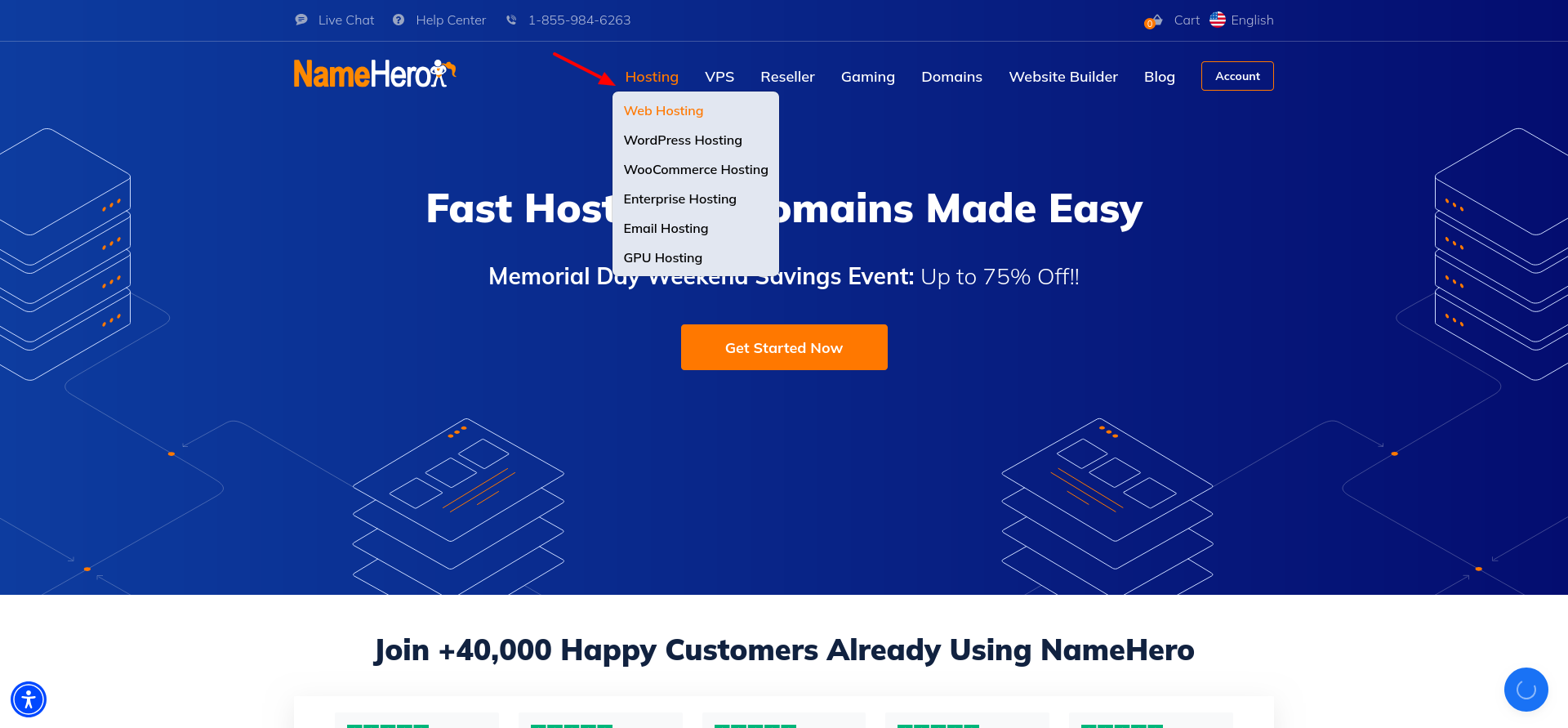This screenshot has height=728, width=1568.
Task: Click the US flag language icon
Action: pos(1218,20)
